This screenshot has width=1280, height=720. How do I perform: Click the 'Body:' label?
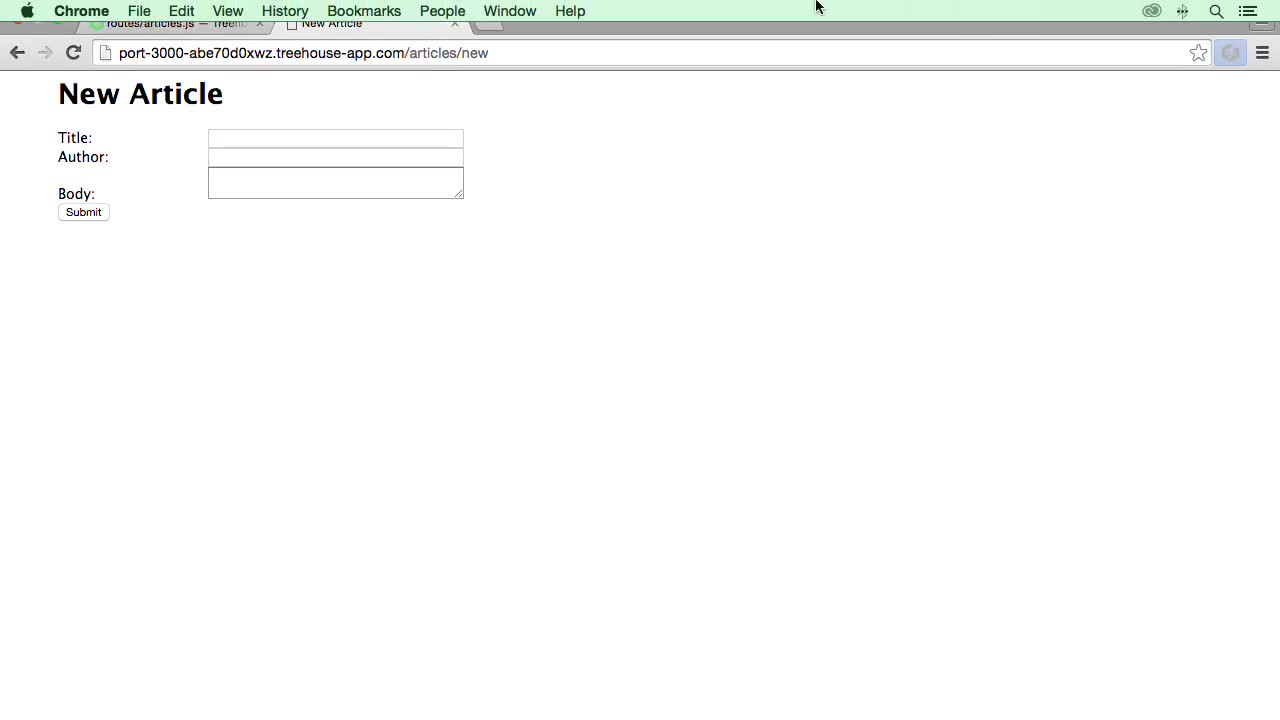[x=76, y=194]
